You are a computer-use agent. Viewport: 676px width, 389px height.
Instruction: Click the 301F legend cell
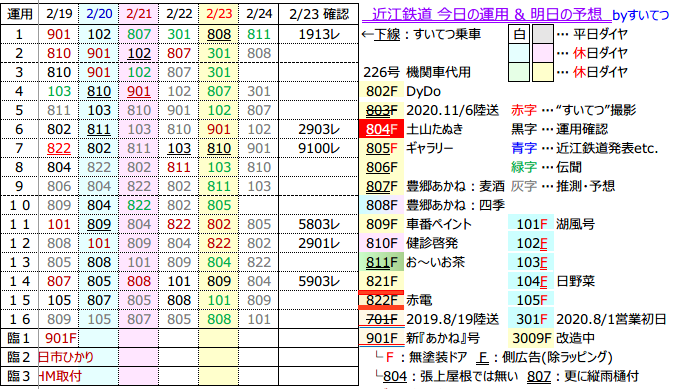pyautogui.click(x=532, y=319)
